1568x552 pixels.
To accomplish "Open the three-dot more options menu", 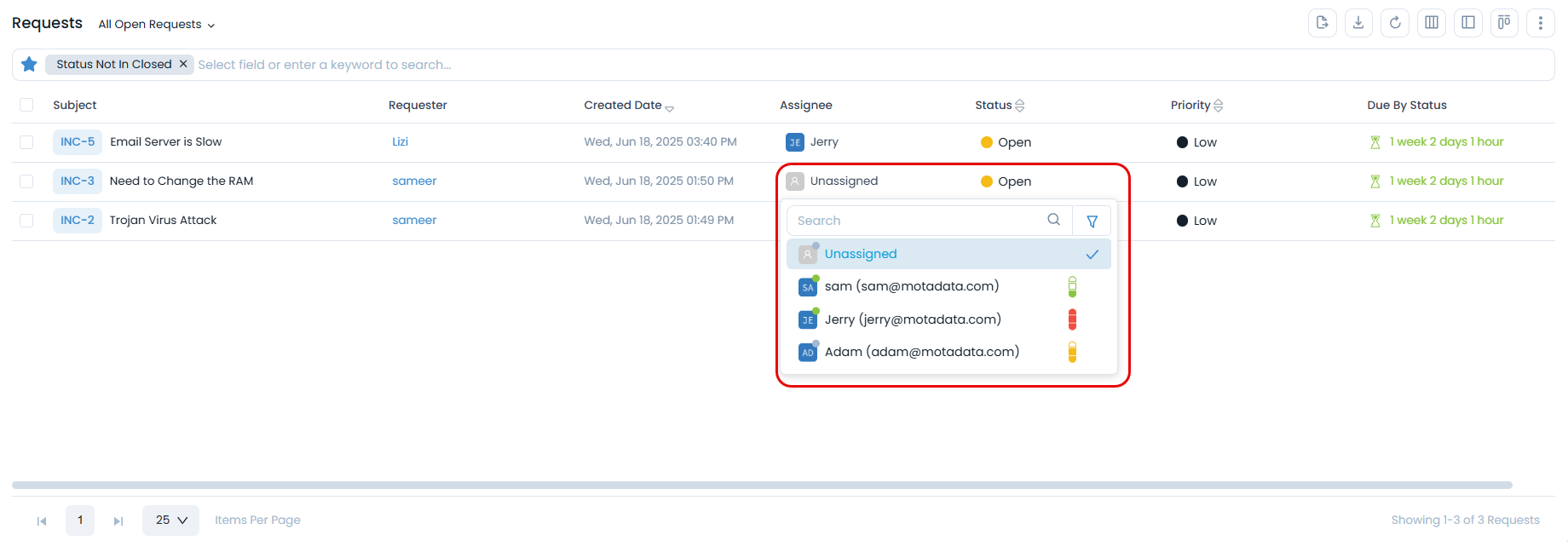I will (x=1541, y=23).
